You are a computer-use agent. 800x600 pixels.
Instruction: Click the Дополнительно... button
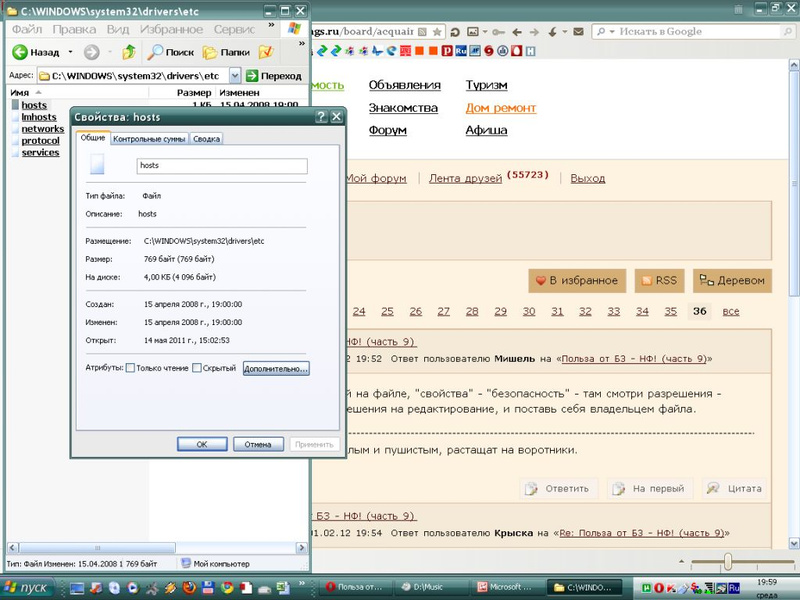(x=276, y=368)
